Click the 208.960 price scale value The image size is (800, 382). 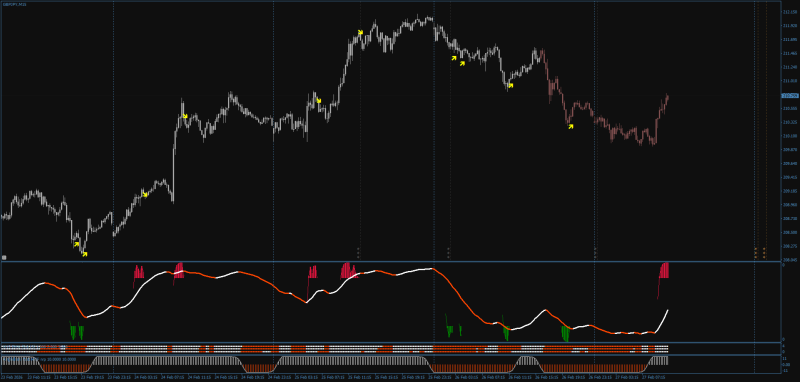789,205
